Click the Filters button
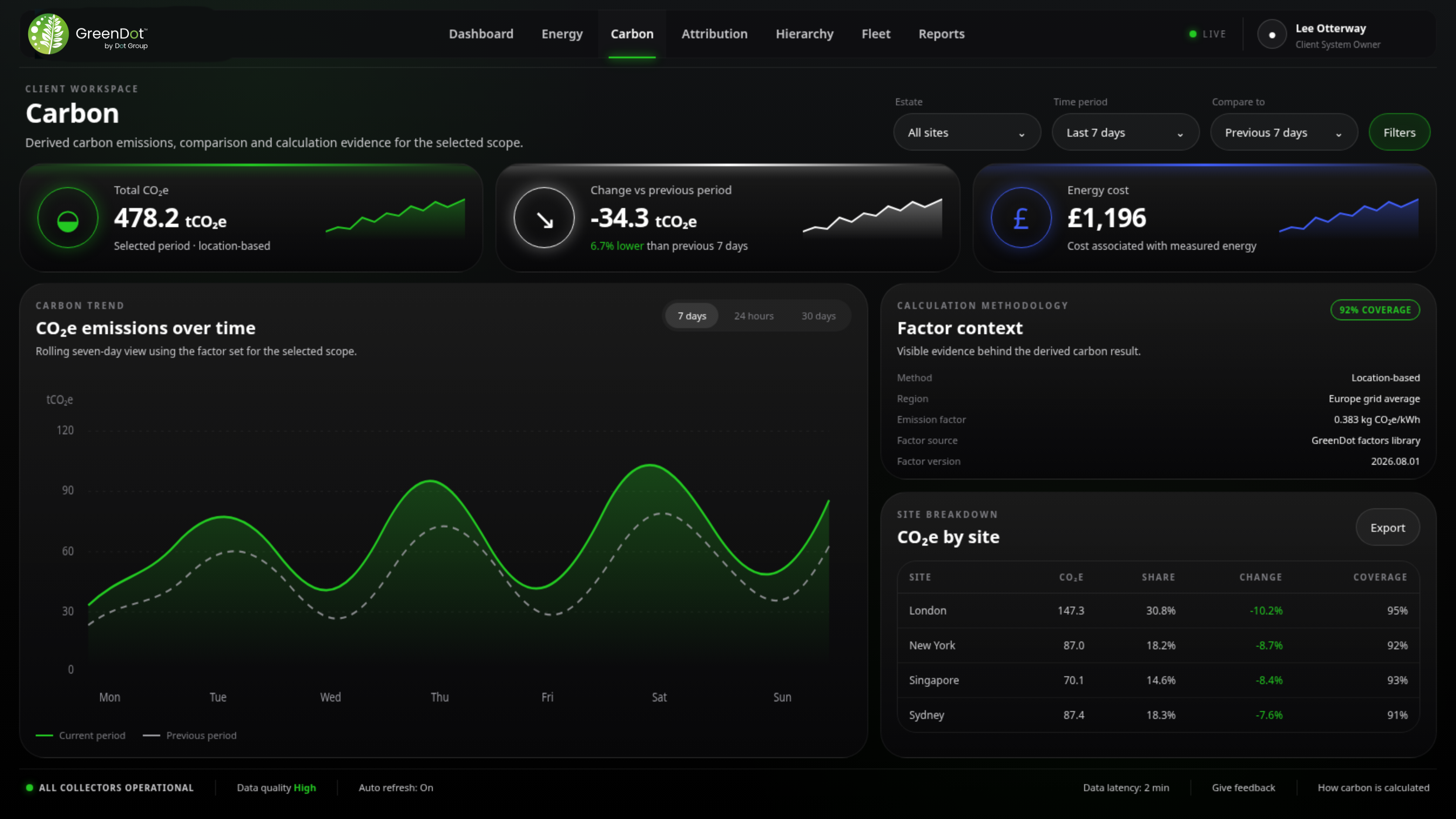This screenshot has width=1456, height=819. (x=1399, y=133)
